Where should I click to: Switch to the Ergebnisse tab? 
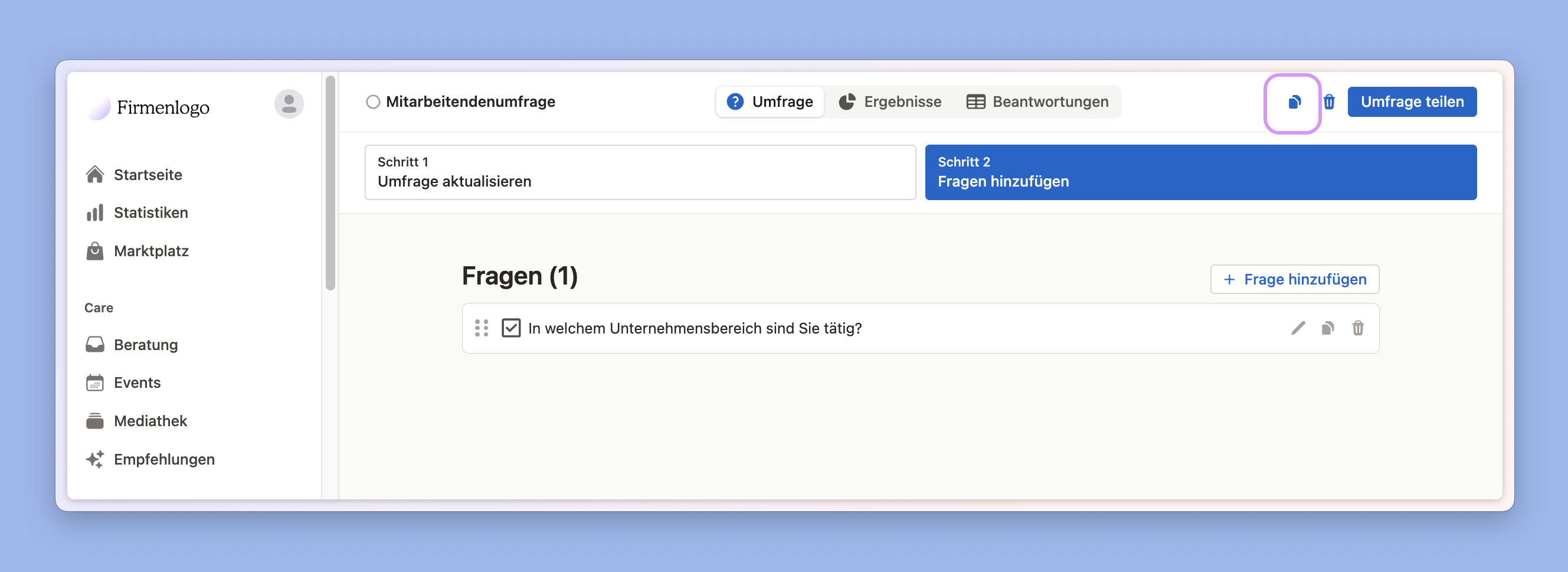tap(890, 102)
